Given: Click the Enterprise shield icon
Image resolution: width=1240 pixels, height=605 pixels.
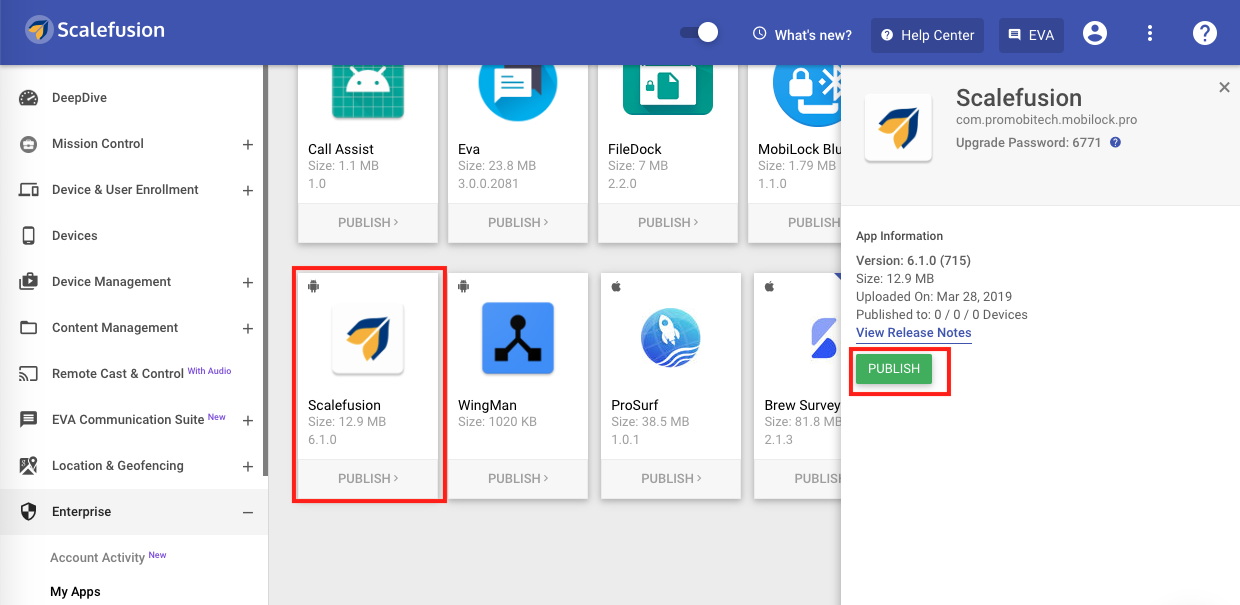Looking at the screenshot, I should pos(29,512).
